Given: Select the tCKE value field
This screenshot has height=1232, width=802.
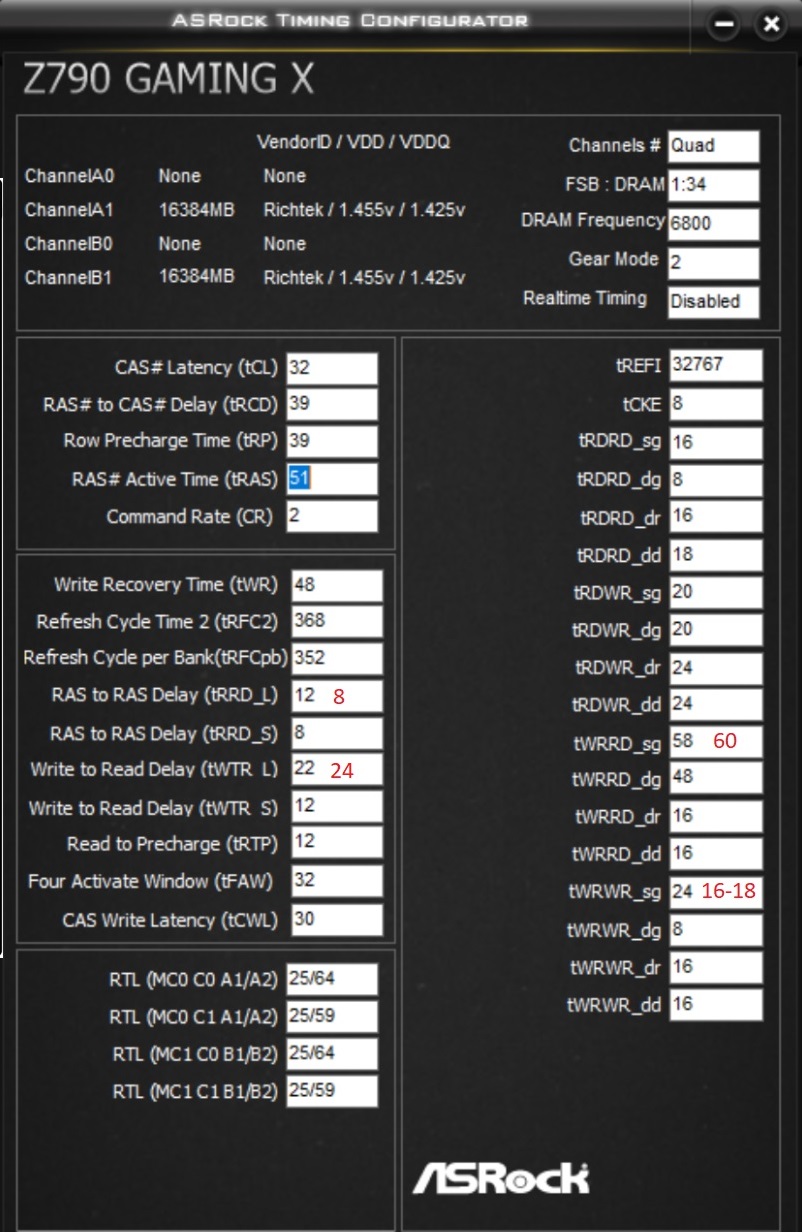Looking at the screenshot, I should (x=716, y=404).
